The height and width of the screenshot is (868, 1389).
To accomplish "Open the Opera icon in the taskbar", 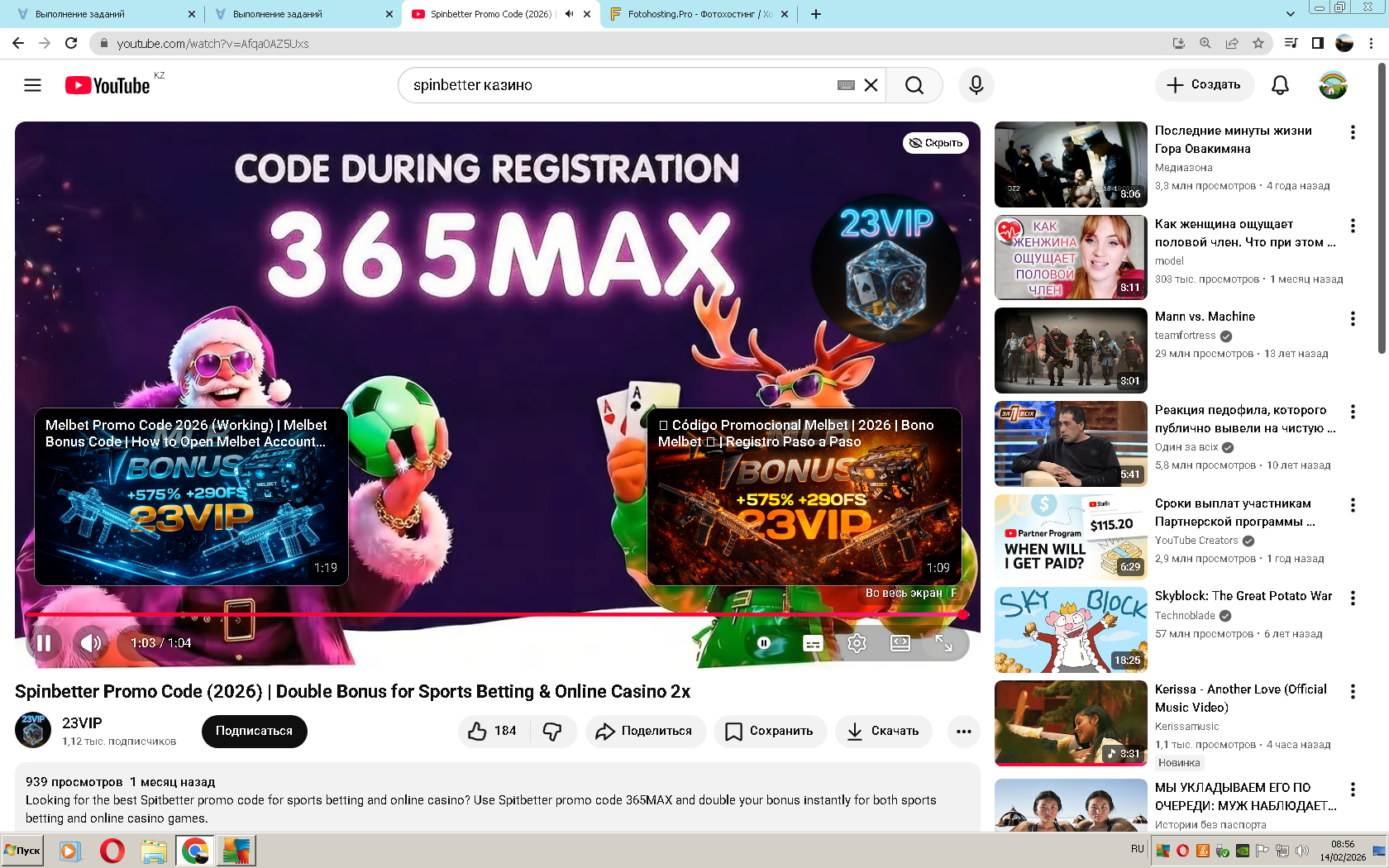I will [112, 851].
